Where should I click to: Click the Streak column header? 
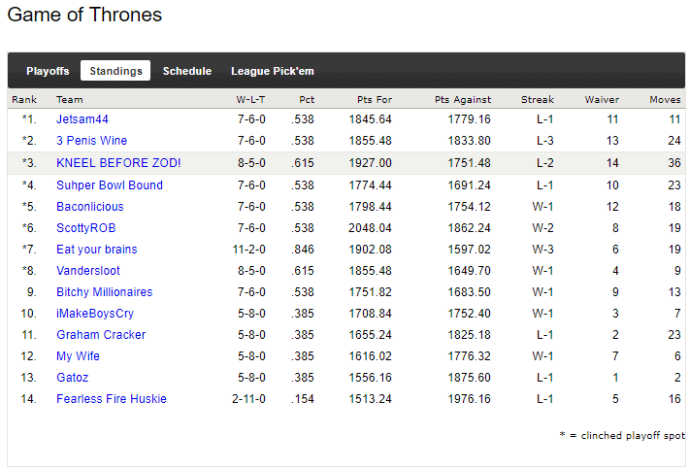537,99
